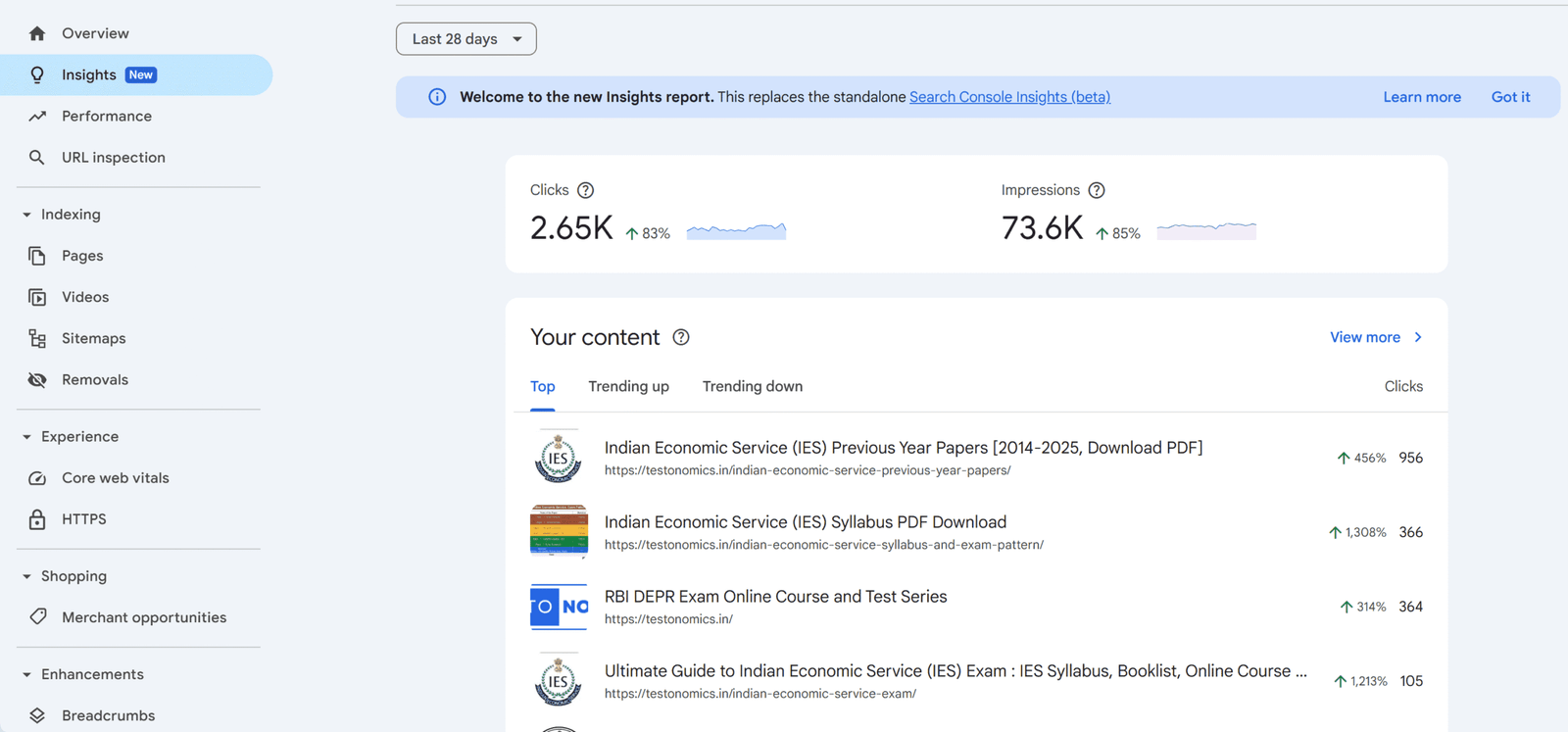Open the Last 28 days date dropdown
Image resolution: width=1568 pixels, height=732 pixels.
[x=466, y=39]
